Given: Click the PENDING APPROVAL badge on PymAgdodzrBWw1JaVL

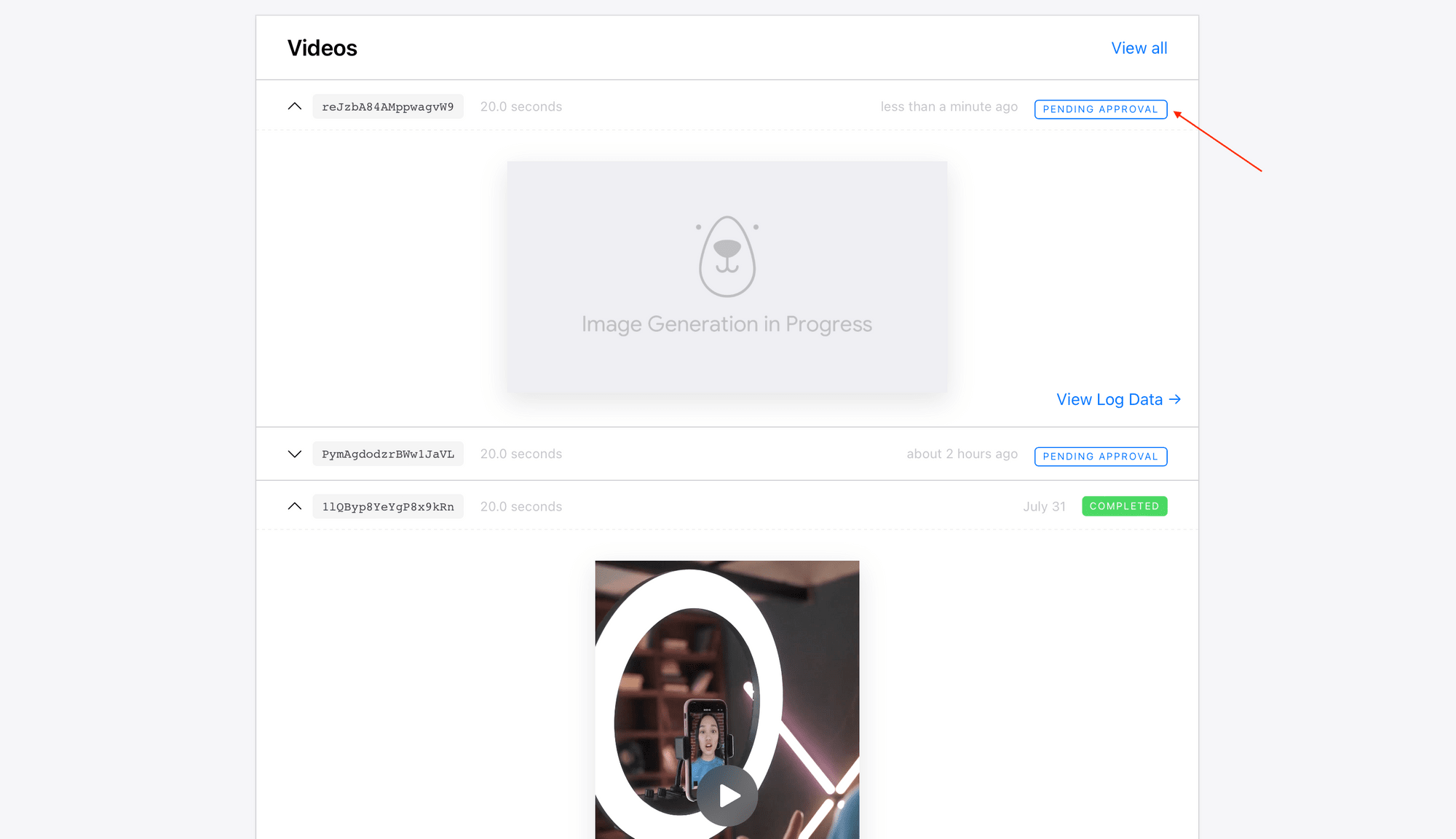Looking at the screenshot, I should coord(1100,456).
